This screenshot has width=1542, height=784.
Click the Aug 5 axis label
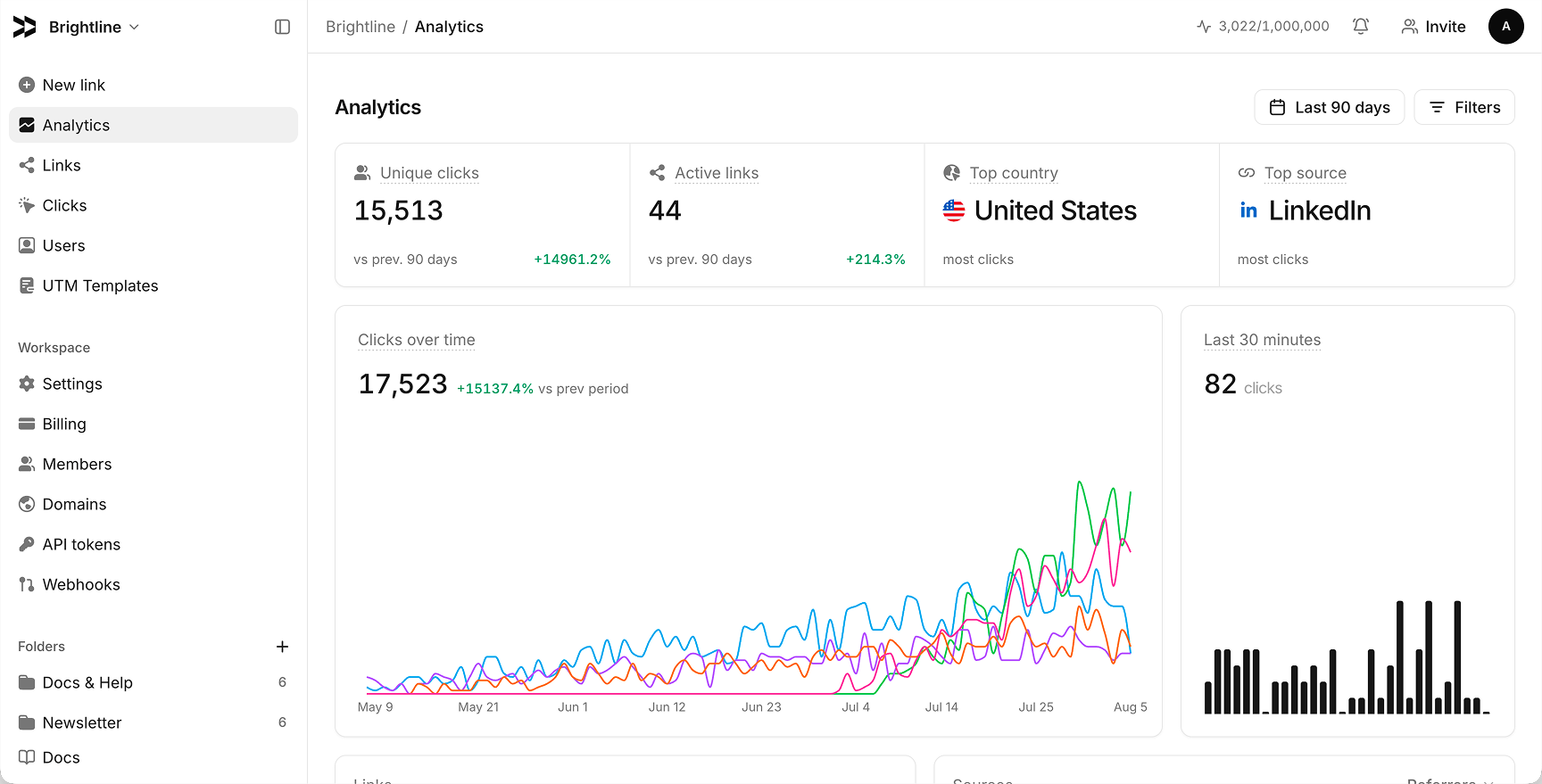[x=1131, y=707]
